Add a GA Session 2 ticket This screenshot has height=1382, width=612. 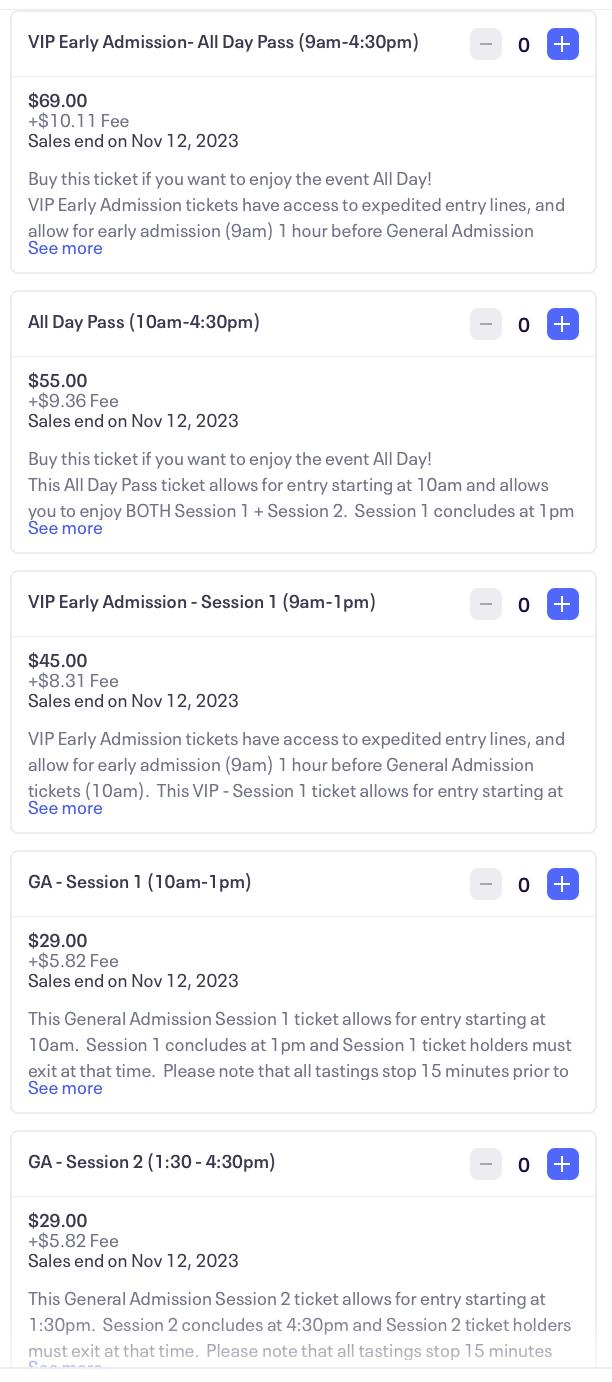pos(562,1164)
